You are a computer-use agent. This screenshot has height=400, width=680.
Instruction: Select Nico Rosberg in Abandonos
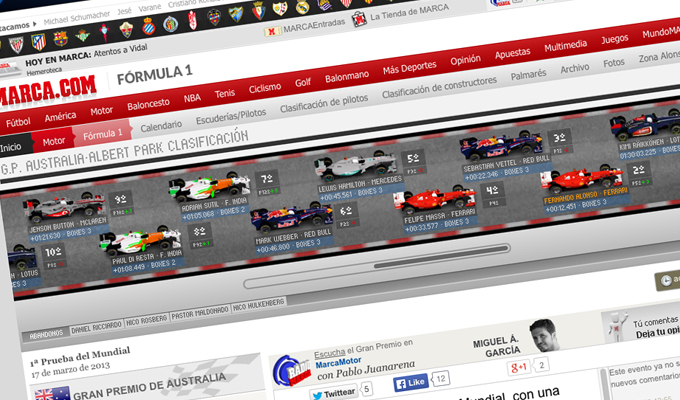(146, 321)
